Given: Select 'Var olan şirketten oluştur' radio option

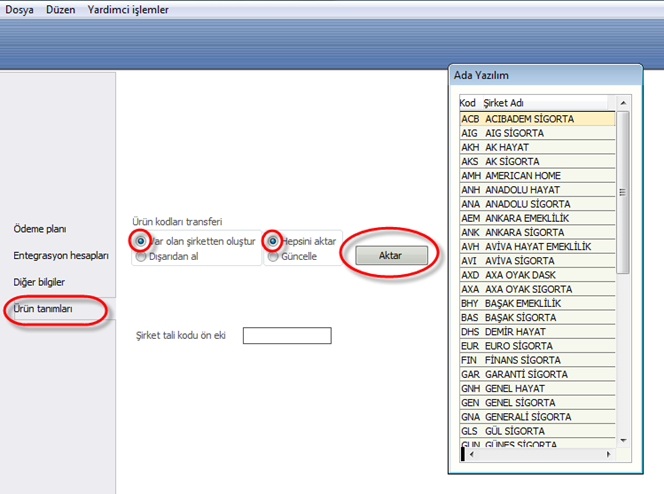Looking at the screenshot, I should (141, 241).
